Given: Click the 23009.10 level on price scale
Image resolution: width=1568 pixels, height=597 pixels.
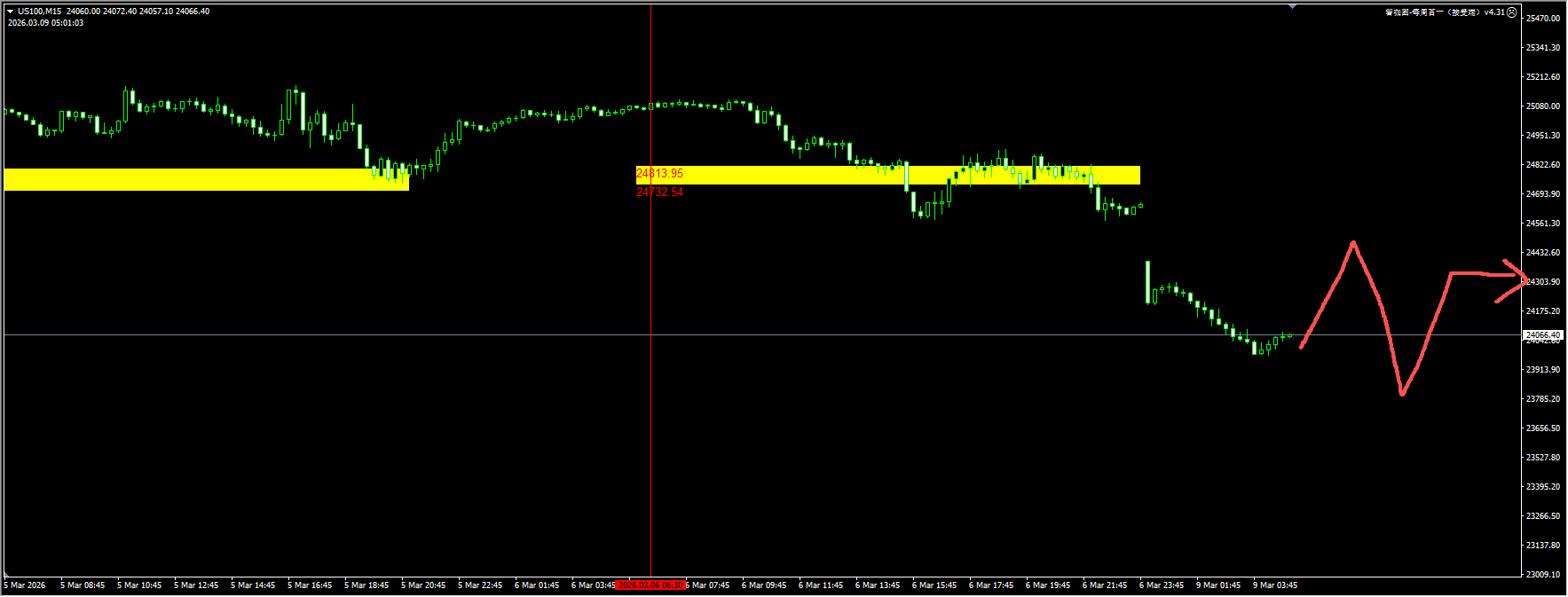Looking at the screenshot, I should coord(1542,575).
